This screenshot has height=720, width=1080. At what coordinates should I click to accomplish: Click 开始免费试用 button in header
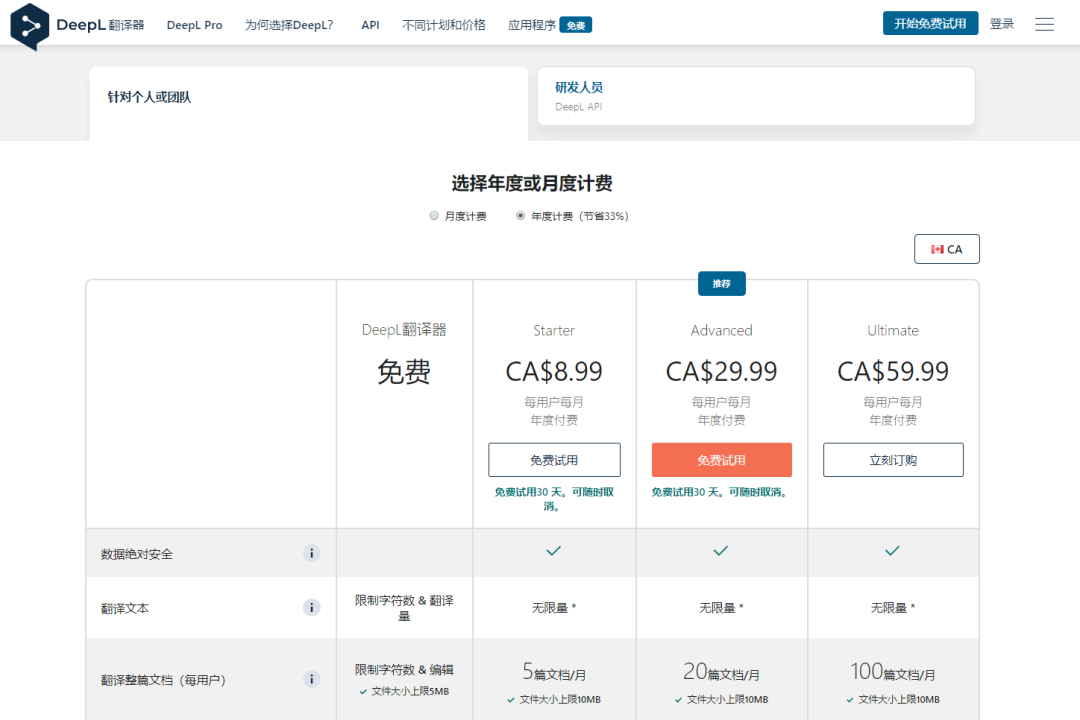(x=930, y=23)
